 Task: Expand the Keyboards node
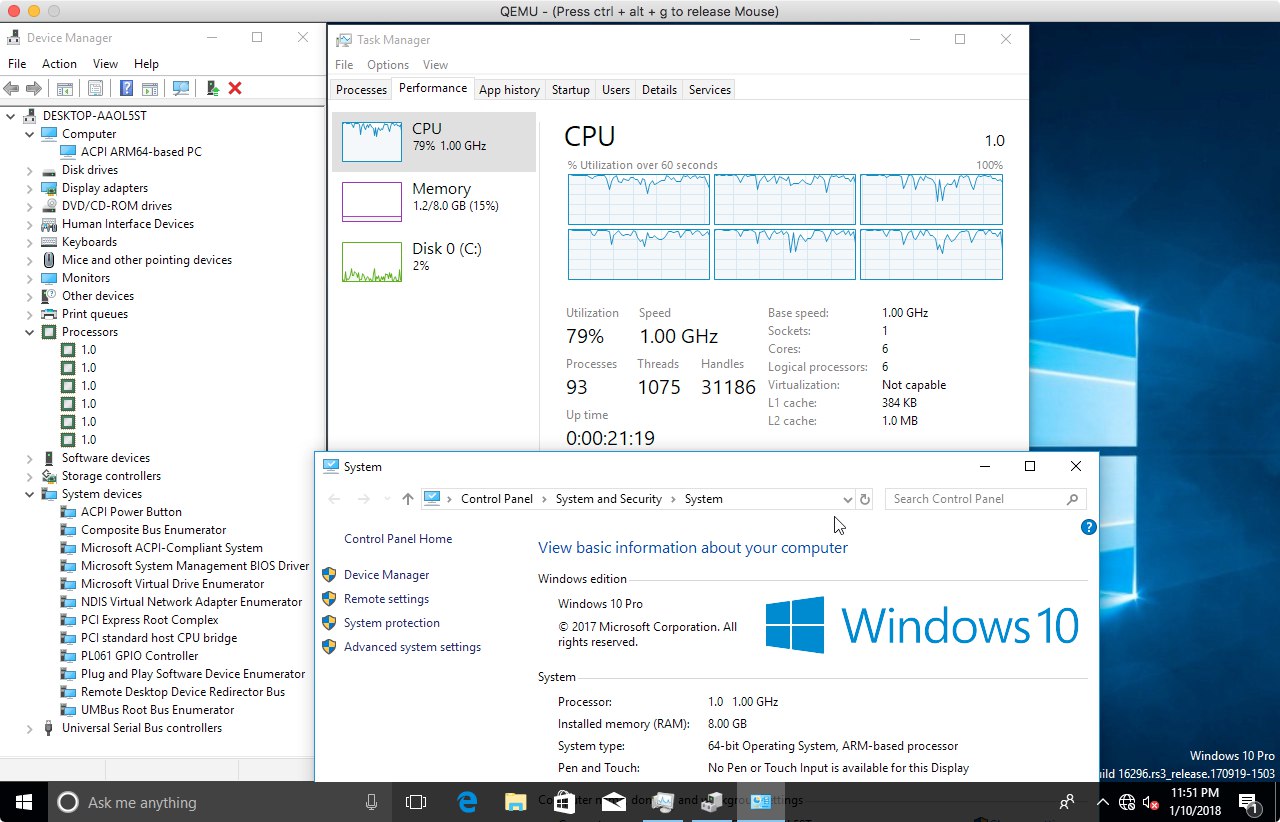[29, 242]
